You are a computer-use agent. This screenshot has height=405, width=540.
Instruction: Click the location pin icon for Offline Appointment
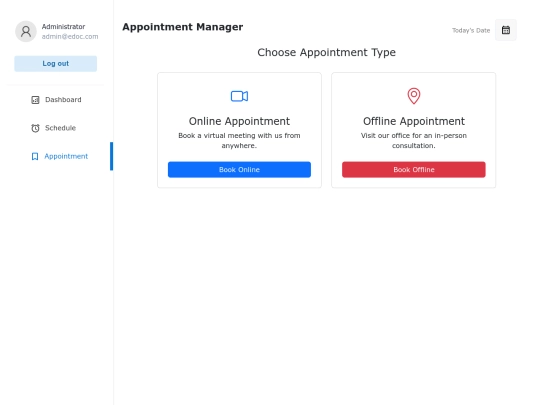[x=414, y=96]
